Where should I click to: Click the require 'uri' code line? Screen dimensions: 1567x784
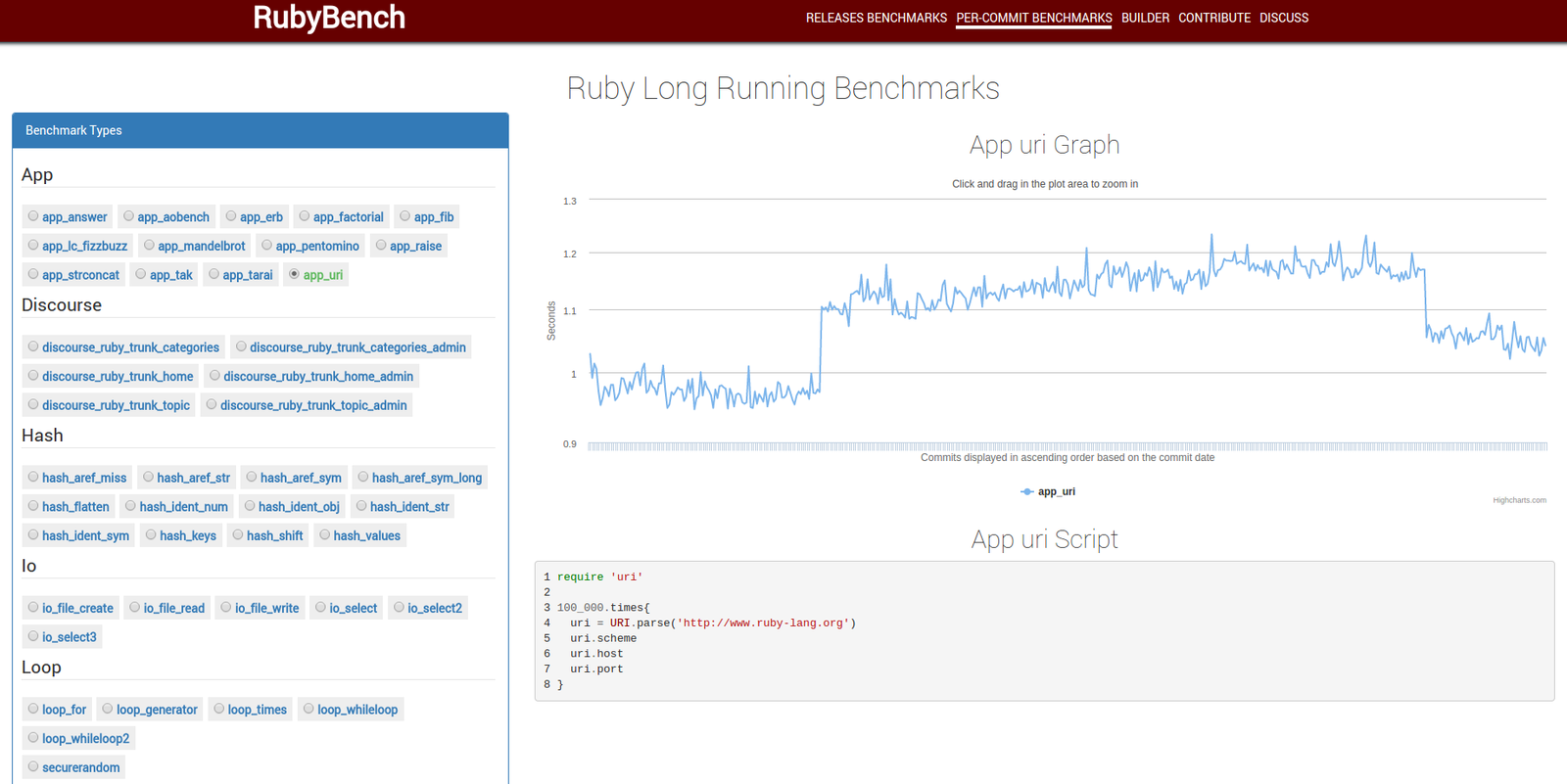click(599, 576)
